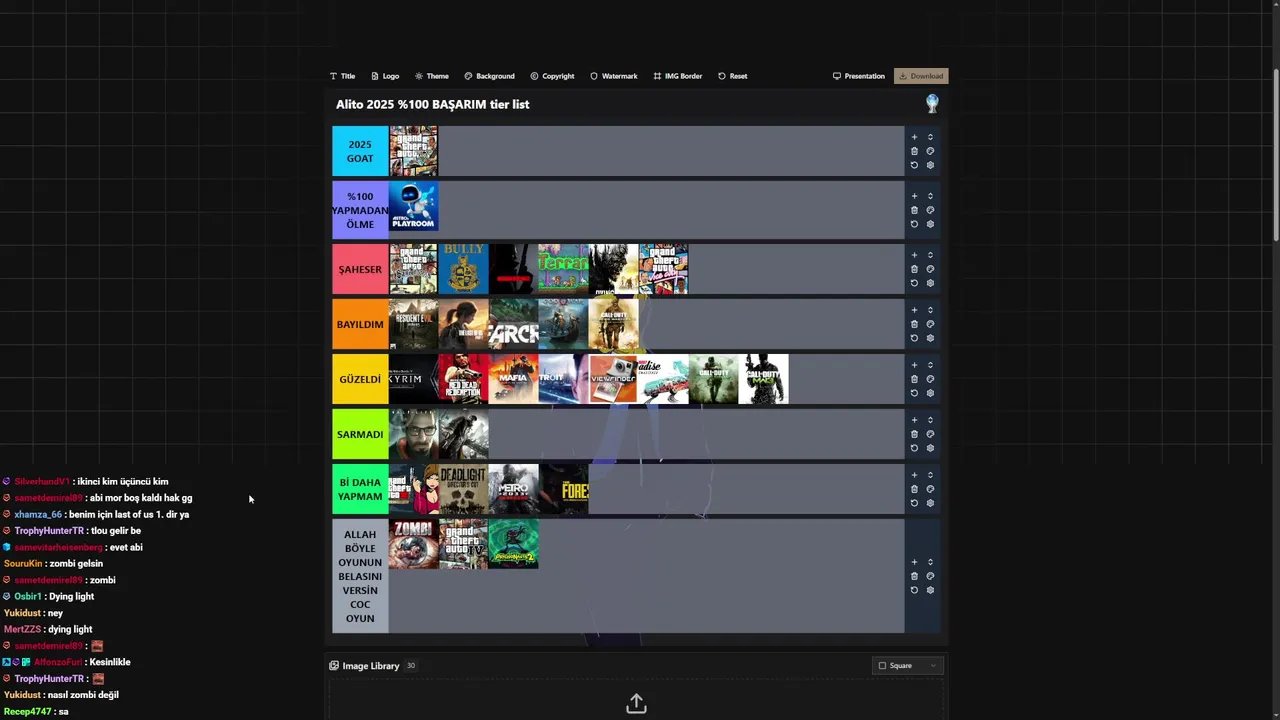Add an item to the GÜZELDİ row
Viewport: 1280px width, 720px height.
(914, 365)
